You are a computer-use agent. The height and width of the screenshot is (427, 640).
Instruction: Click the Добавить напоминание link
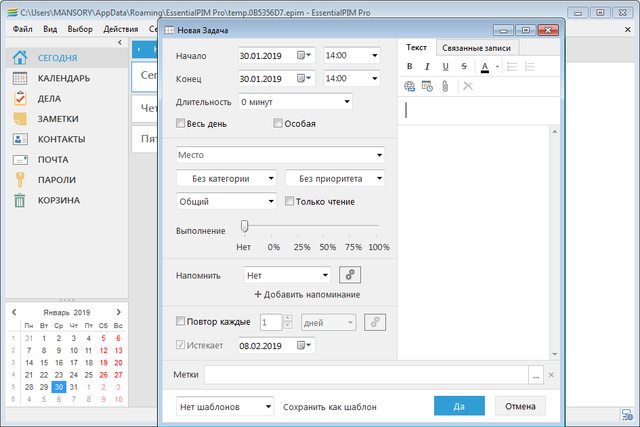(x=307, y=295)
